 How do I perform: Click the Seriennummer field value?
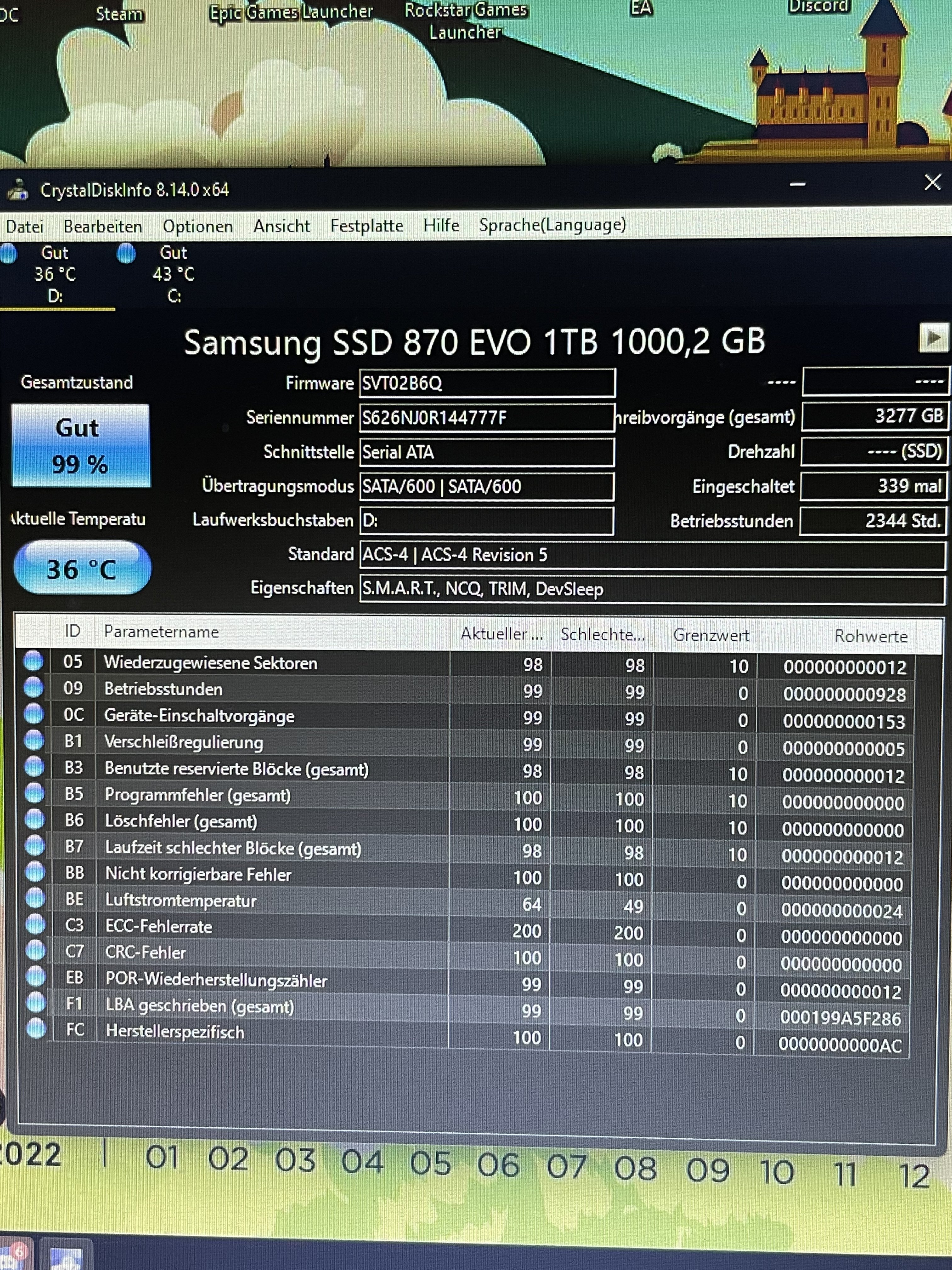486,417
